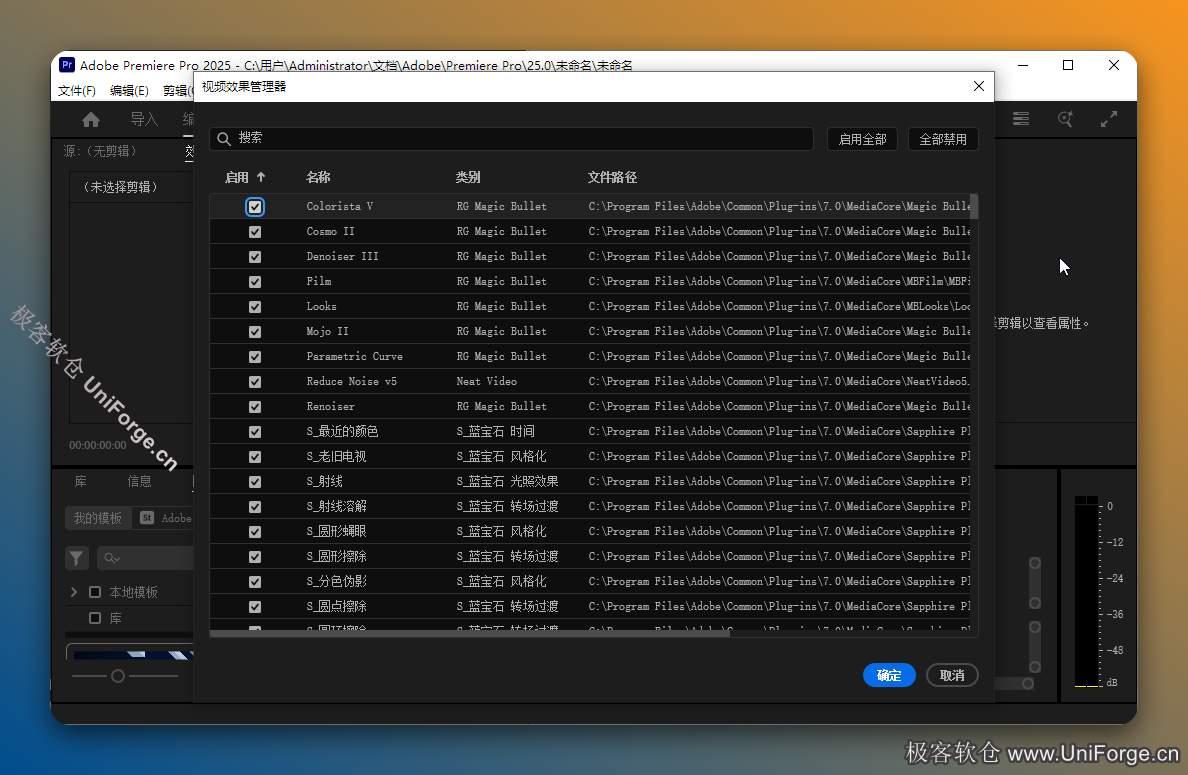1188x775 pixels.
Task: Click the Adobe Stock icon beside 我的模板
Action: 147,517
